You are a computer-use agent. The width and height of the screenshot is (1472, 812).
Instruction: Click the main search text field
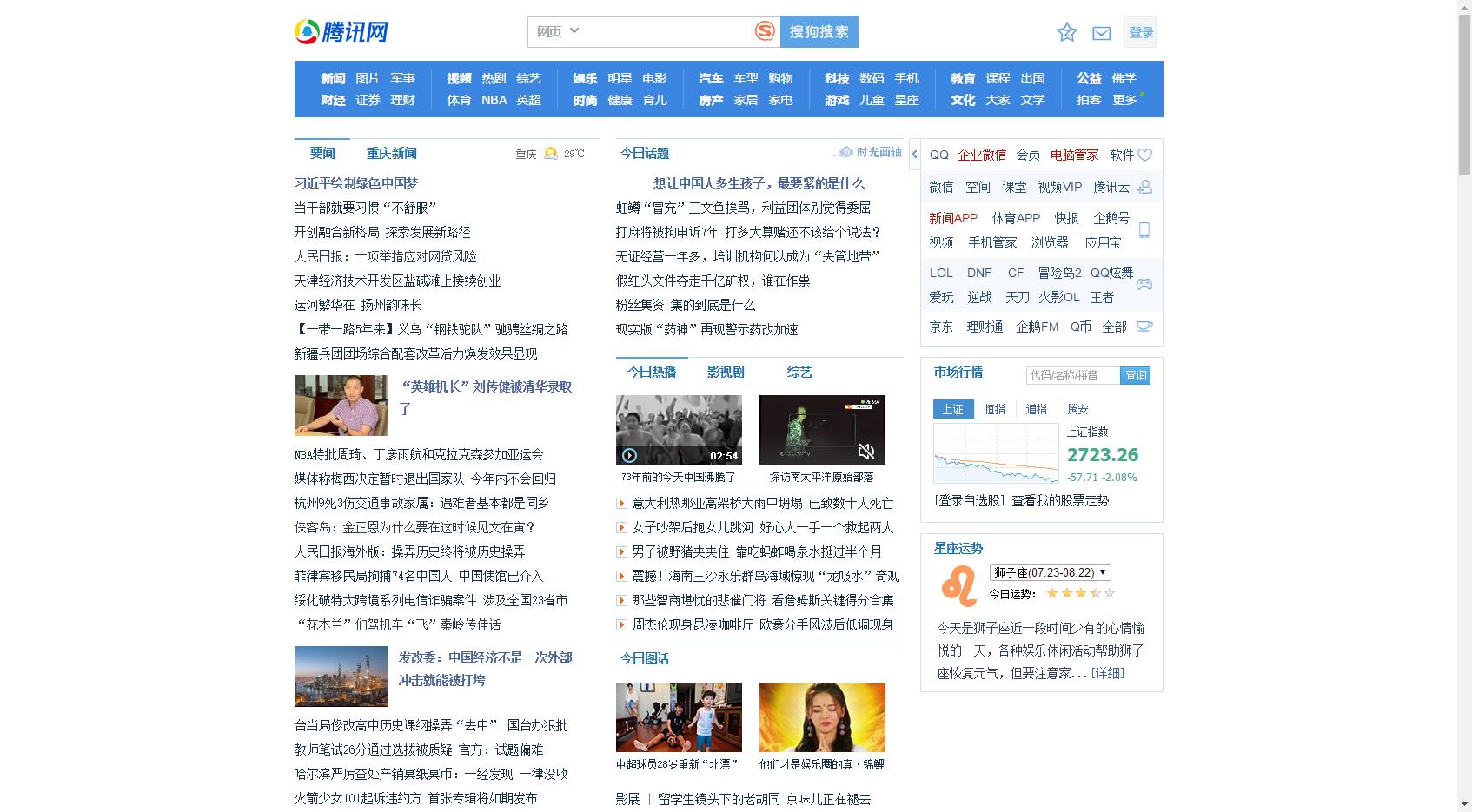pyautogui.click(x=669, y=31)
